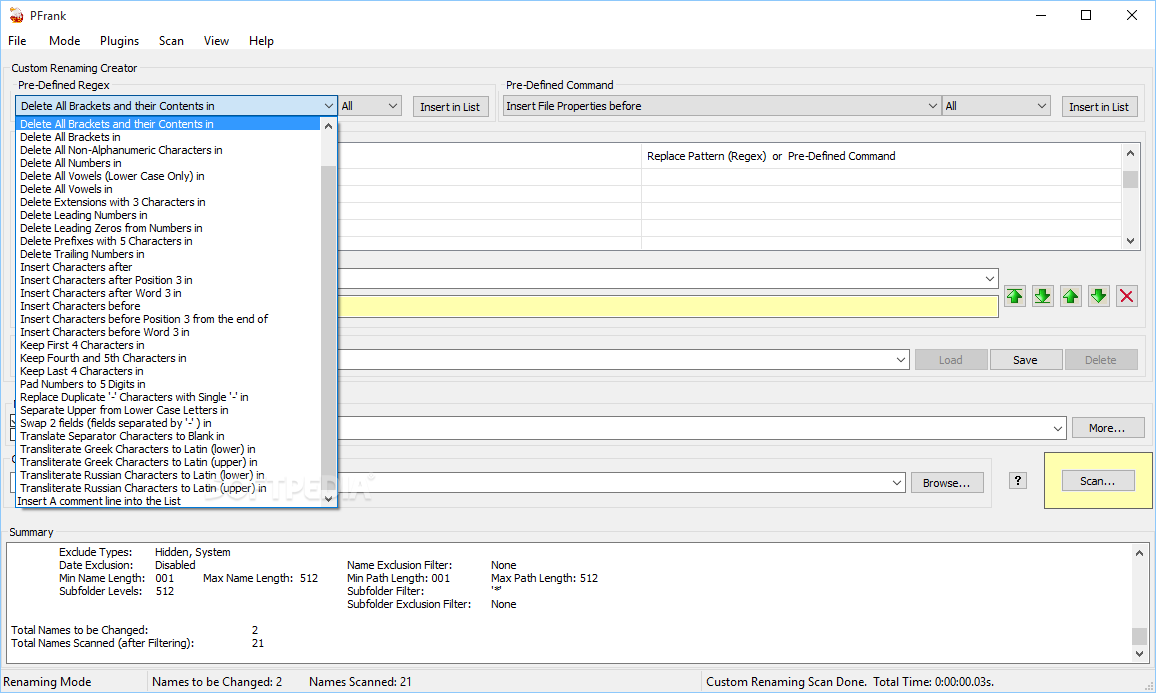Open the Help menu
This screenshot has width=1156, height=693.
point(261,41)
